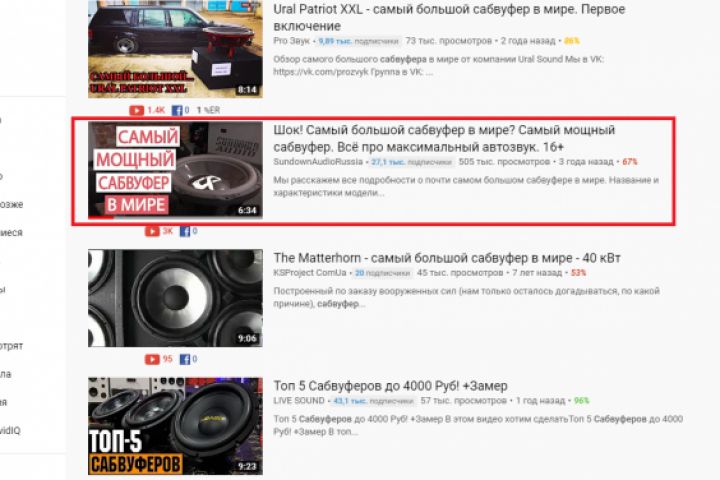Click YouTube icon showing 1.4K count
Screen dimensions: 720x480
(136, 110)
